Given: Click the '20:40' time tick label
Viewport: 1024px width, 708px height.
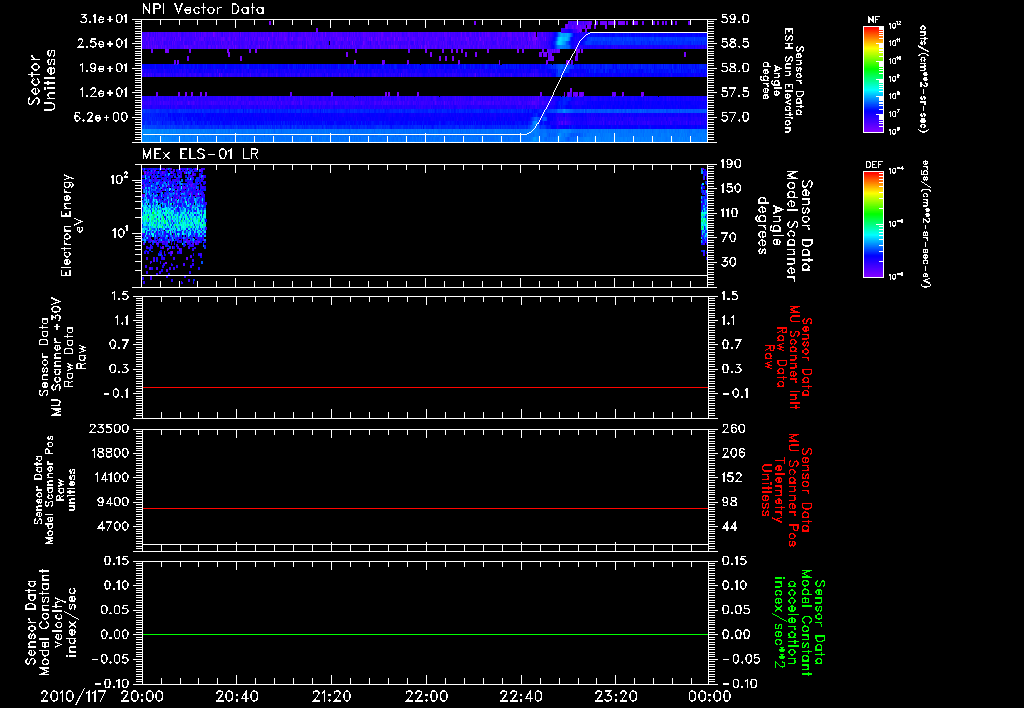Looking at the screenshot, I should click(236, 696).
